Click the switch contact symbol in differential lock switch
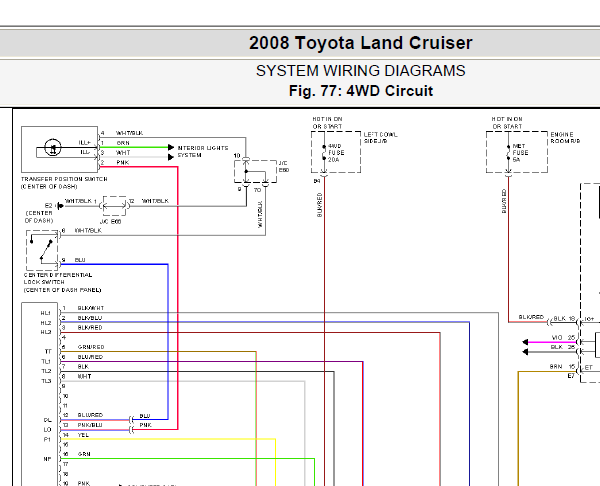600x486 pixels. click(x=42, y=250)
